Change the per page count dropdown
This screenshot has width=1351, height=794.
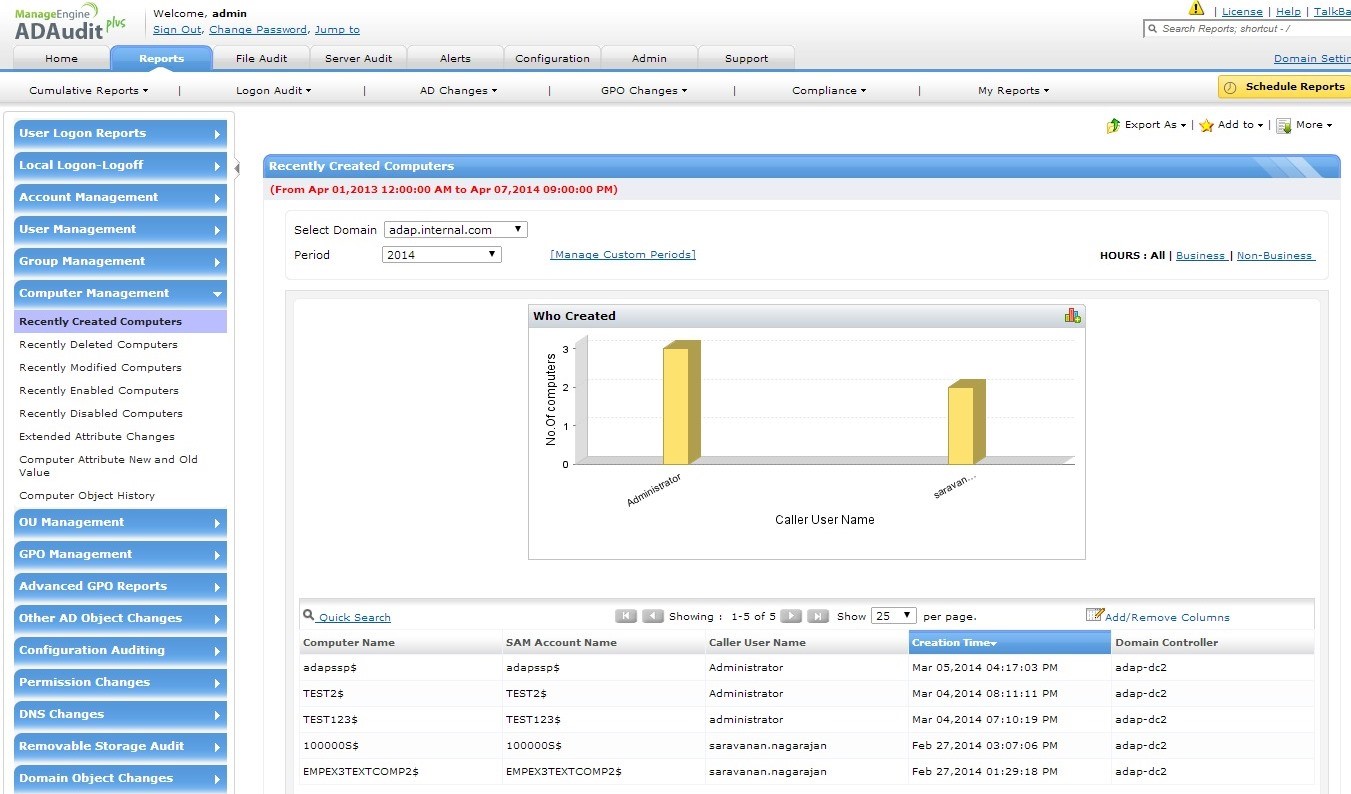pos(893,616)
